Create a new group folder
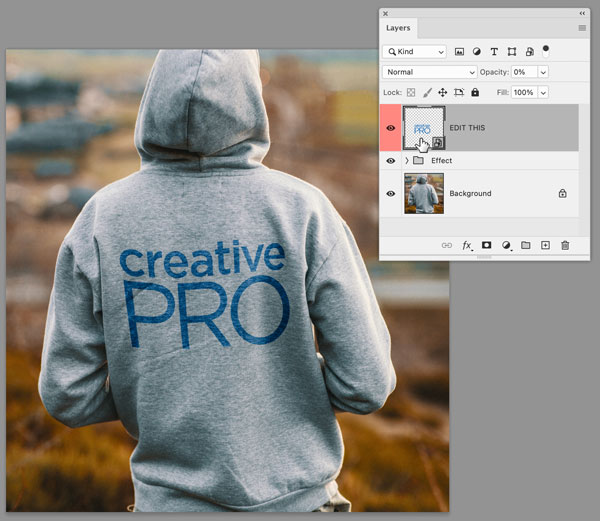This screenshot has height=521, width=600. pos(526,245)
